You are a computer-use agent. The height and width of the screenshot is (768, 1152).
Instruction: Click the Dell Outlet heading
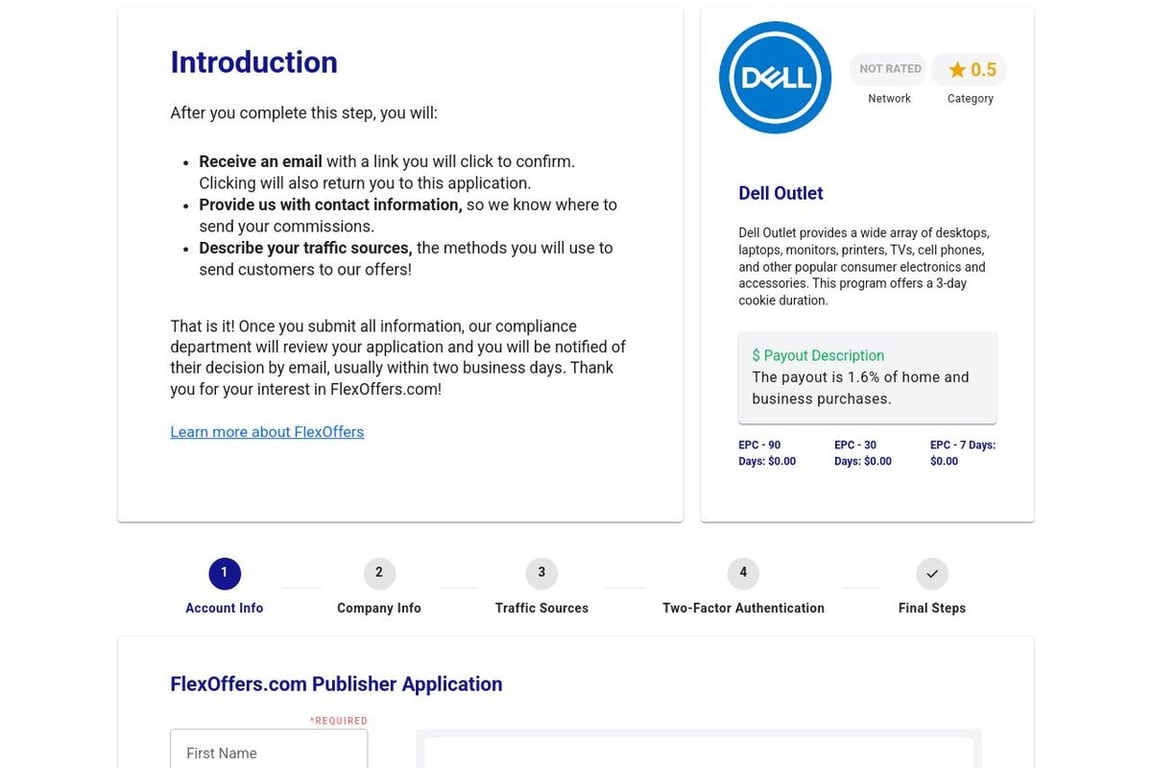tap(780, 193)
